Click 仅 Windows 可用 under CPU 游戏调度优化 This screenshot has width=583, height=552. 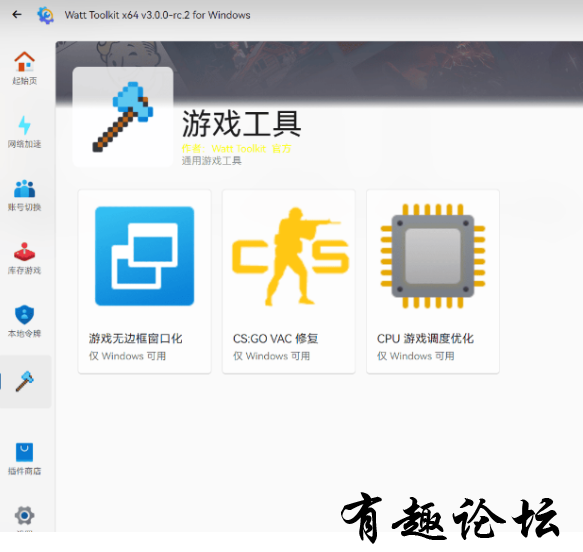point(416,356)
